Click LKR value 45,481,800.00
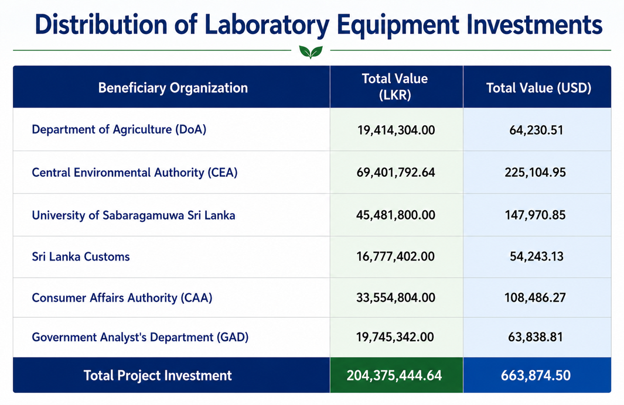 (x=396, y=215)
